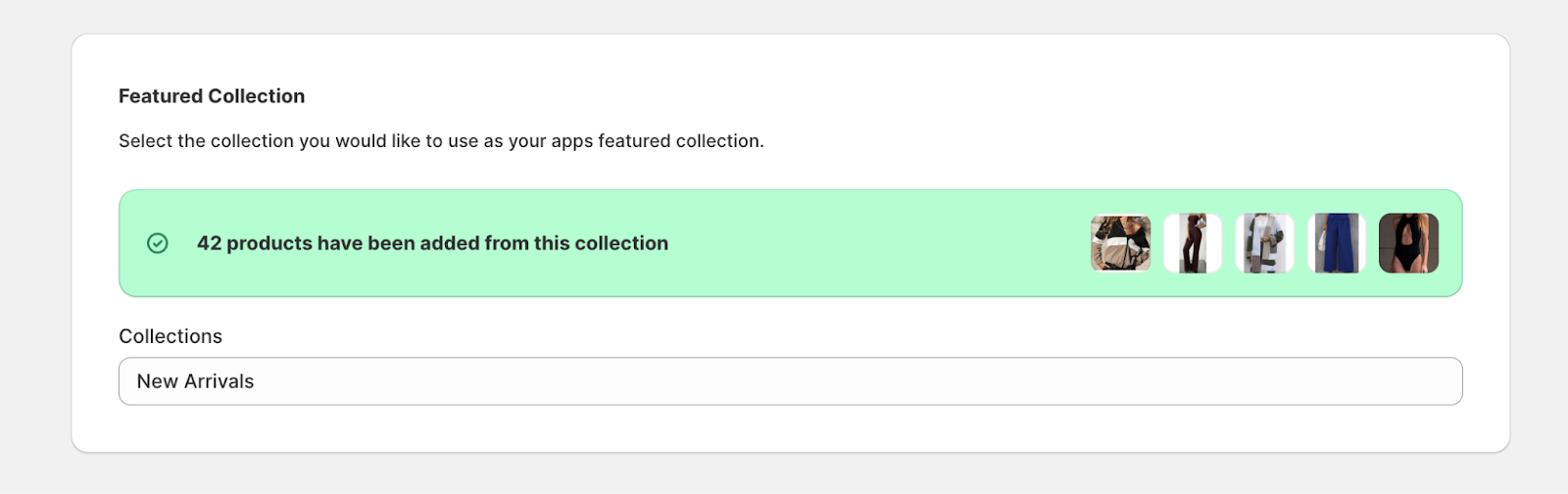The image size is (1568, 494).
Task: Click empty right area of Collections field
Action: (x=1078, y=381)
